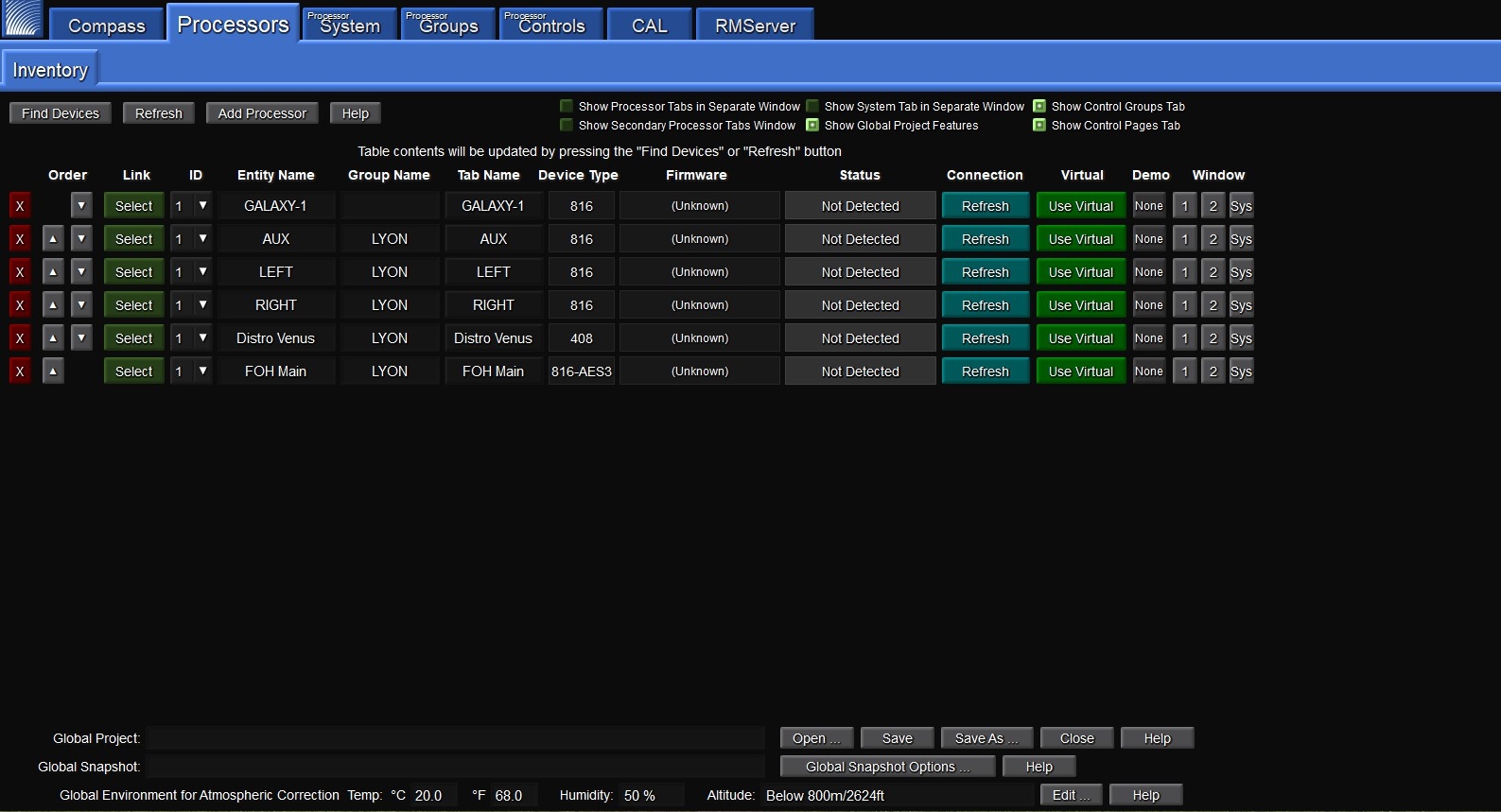Click Global Snapshot Options button

[887, 767]
